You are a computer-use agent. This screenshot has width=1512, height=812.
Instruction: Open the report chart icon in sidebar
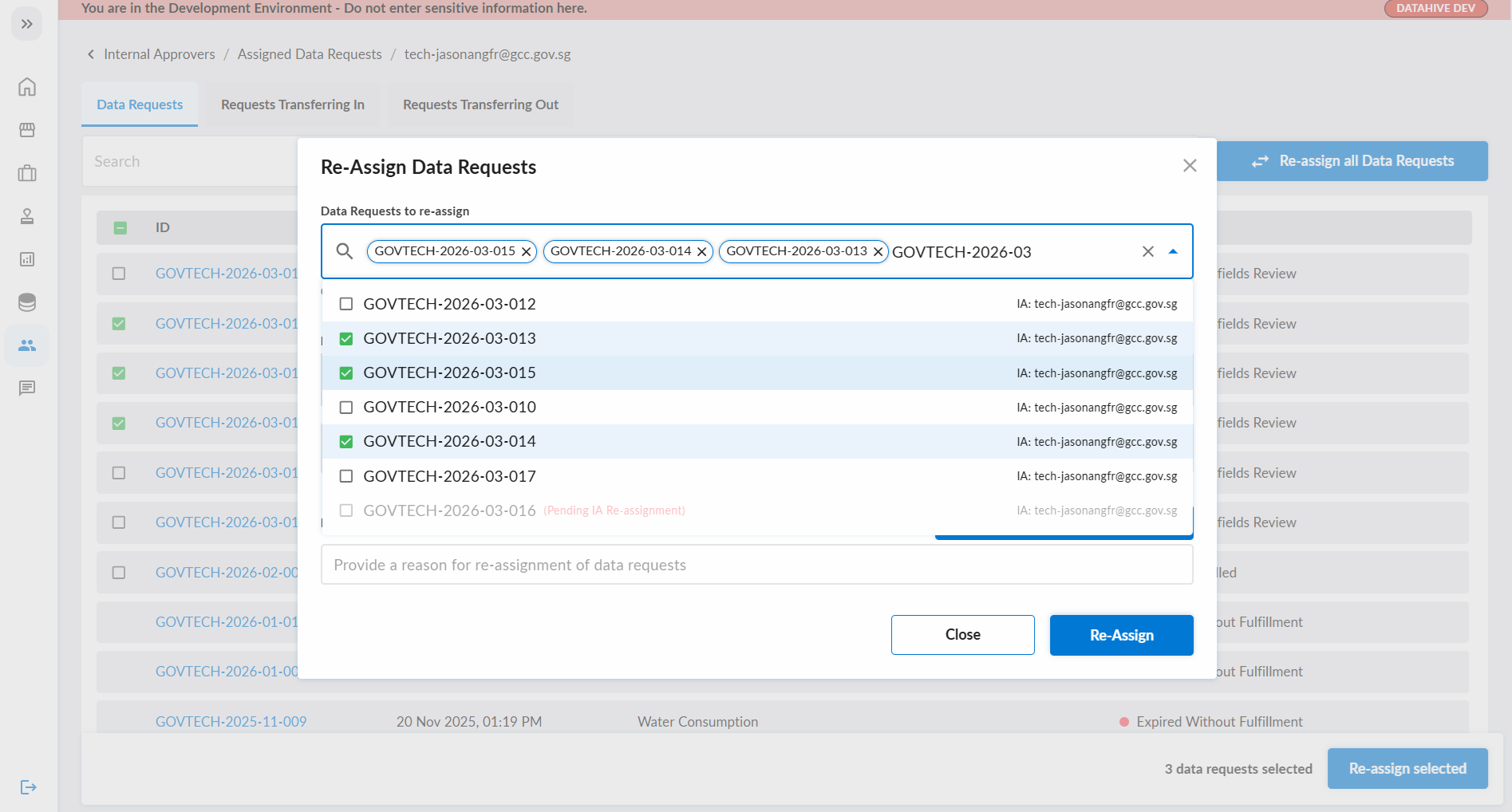coord(27,259)
